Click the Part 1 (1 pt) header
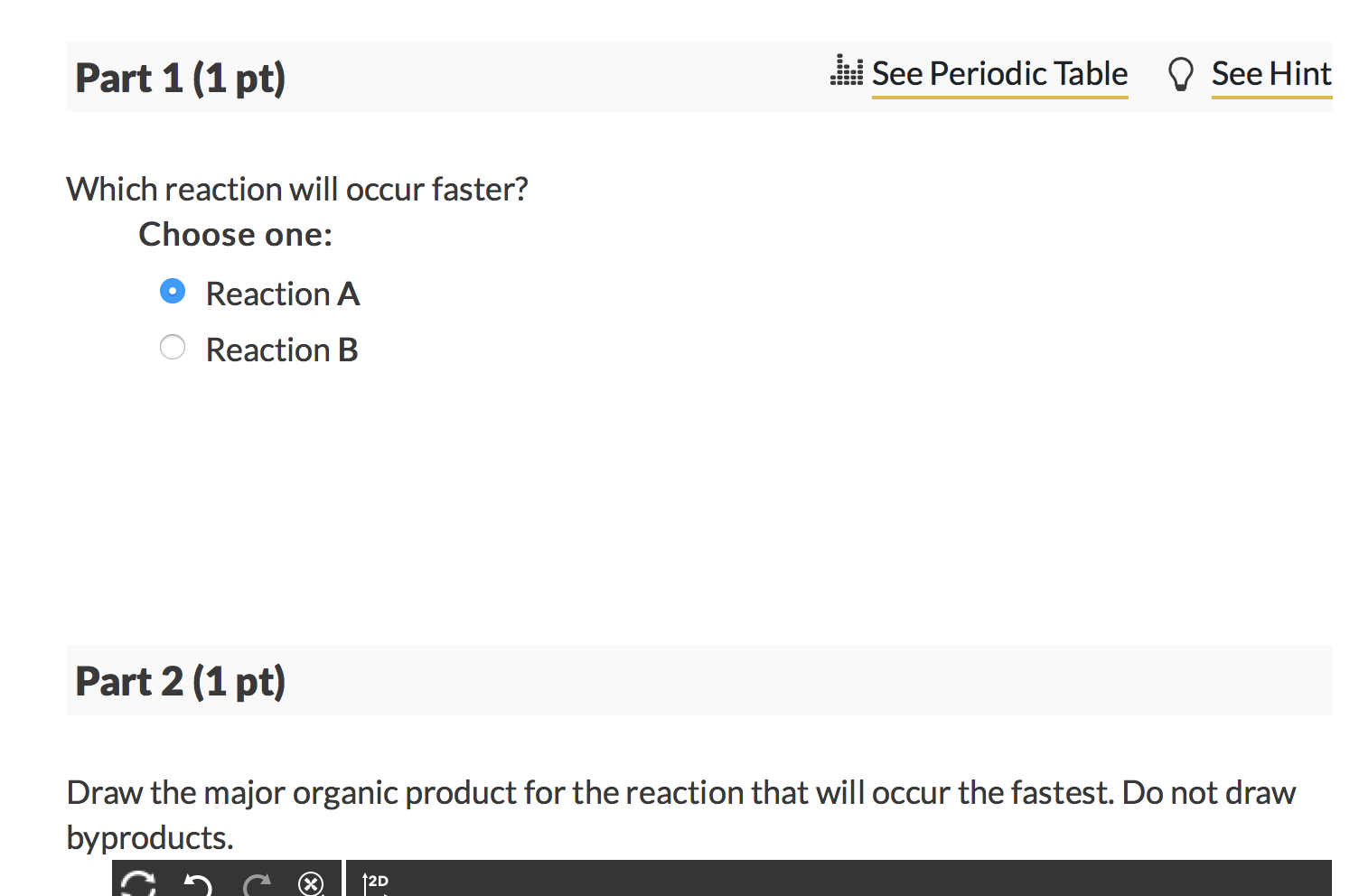 [x=180, y=78]
